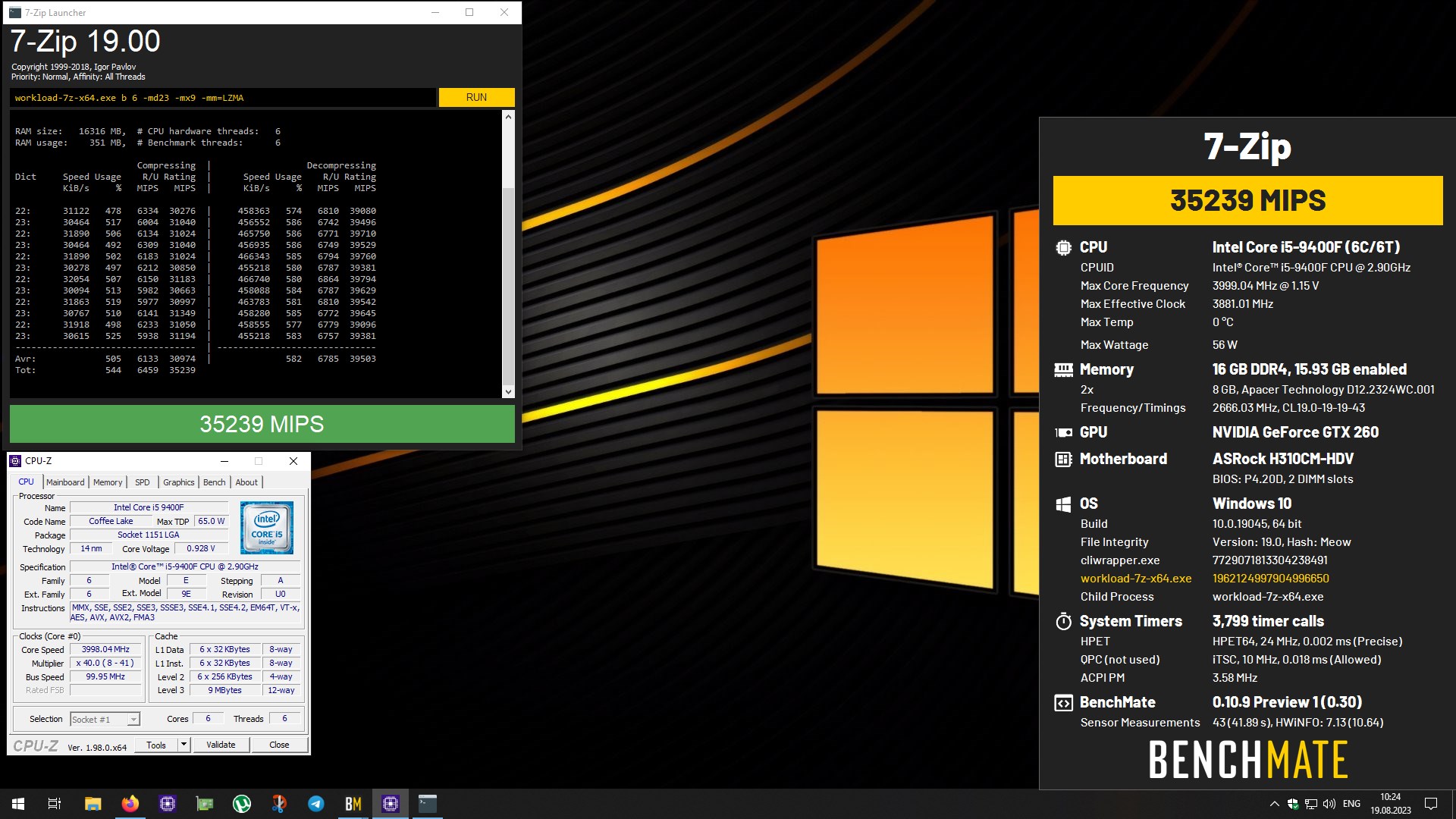Click the Cores count field in CPU-Z
1456x819 pixels.
[x=208, y=719]
